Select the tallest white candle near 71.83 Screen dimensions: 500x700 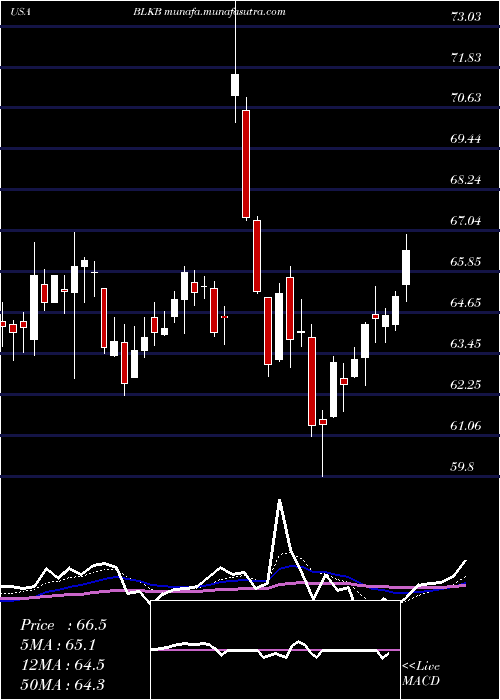235,85
